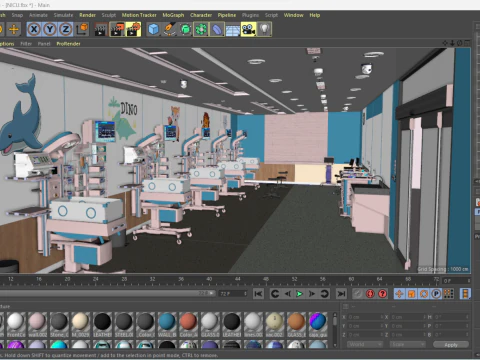Go to previous keyframe
Screen dimensions: 480x360
pyautogui.click(x=275, y=294)
